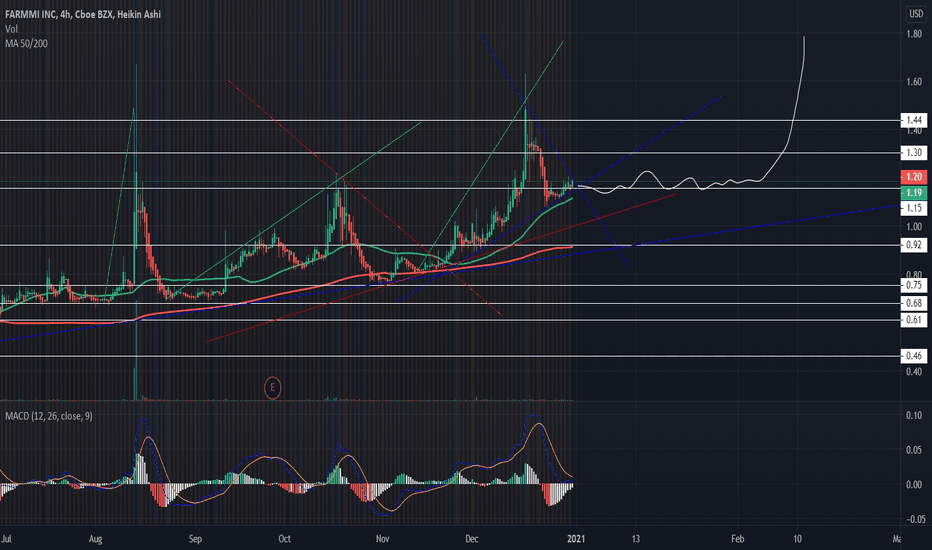This screenshot has width=932, height=550.
Task: Click the Nov label on the time axis
Action: [382, 539]
